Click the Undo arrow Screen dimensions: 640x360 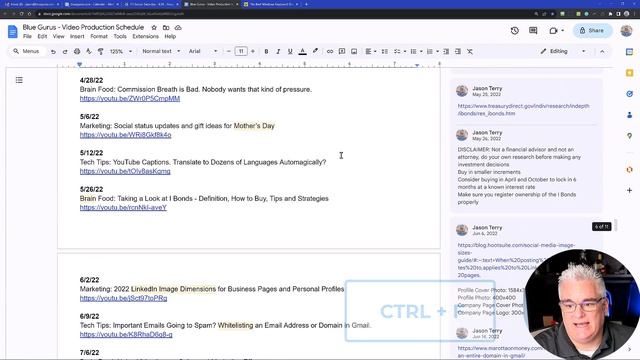click(x=53, y=51)
